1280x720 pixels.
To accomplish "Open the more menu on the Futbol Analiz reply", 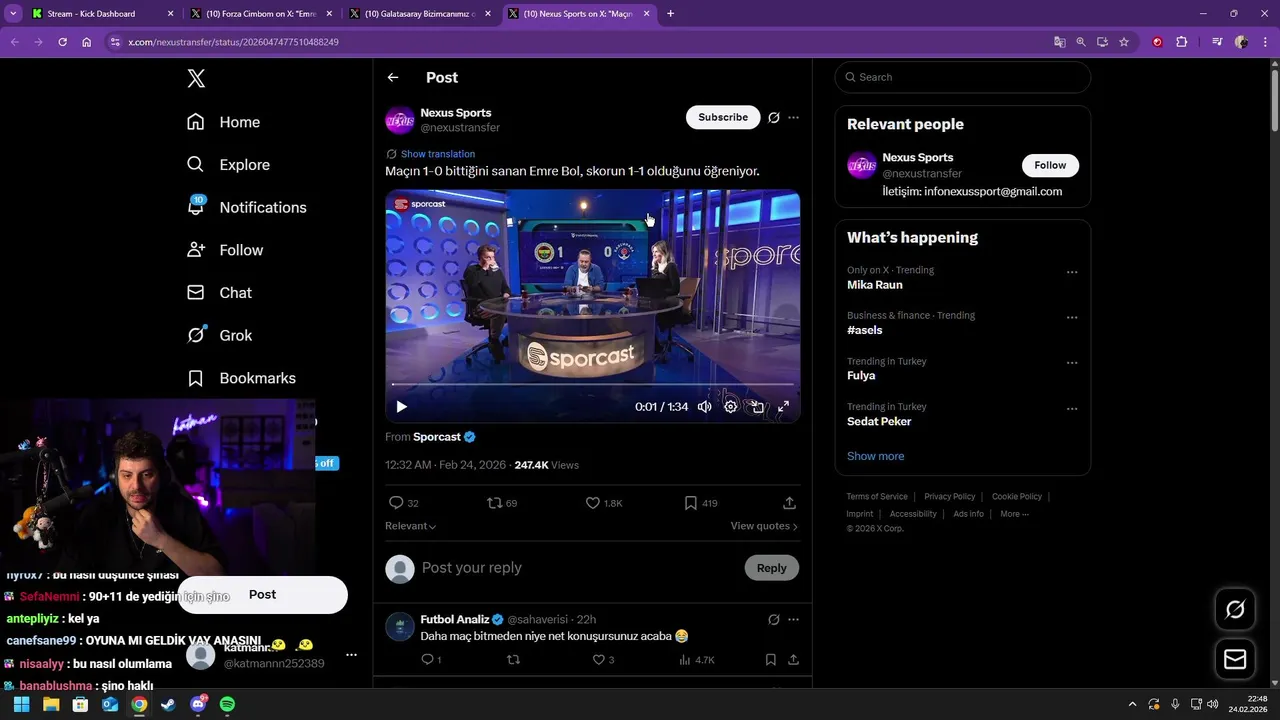I will (x=793, y=620).
